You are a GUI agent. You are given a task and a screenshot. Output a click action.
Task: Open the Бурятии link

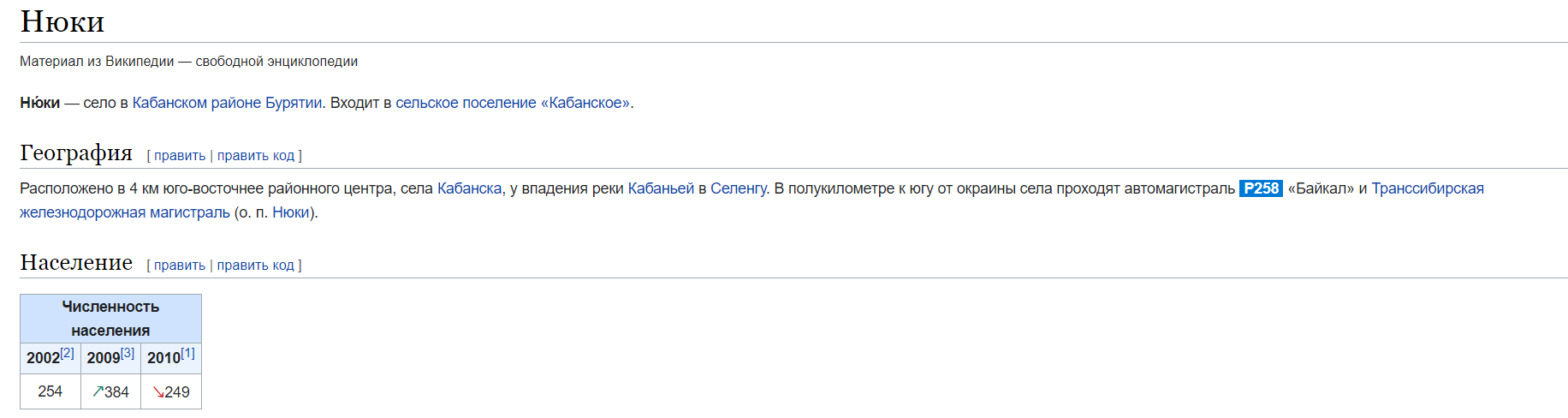[294, 103]
